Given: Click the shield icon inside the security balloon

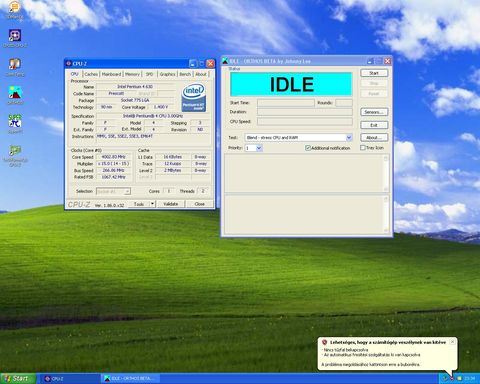Looking at the screenshot, I should (x=324, y=342).
